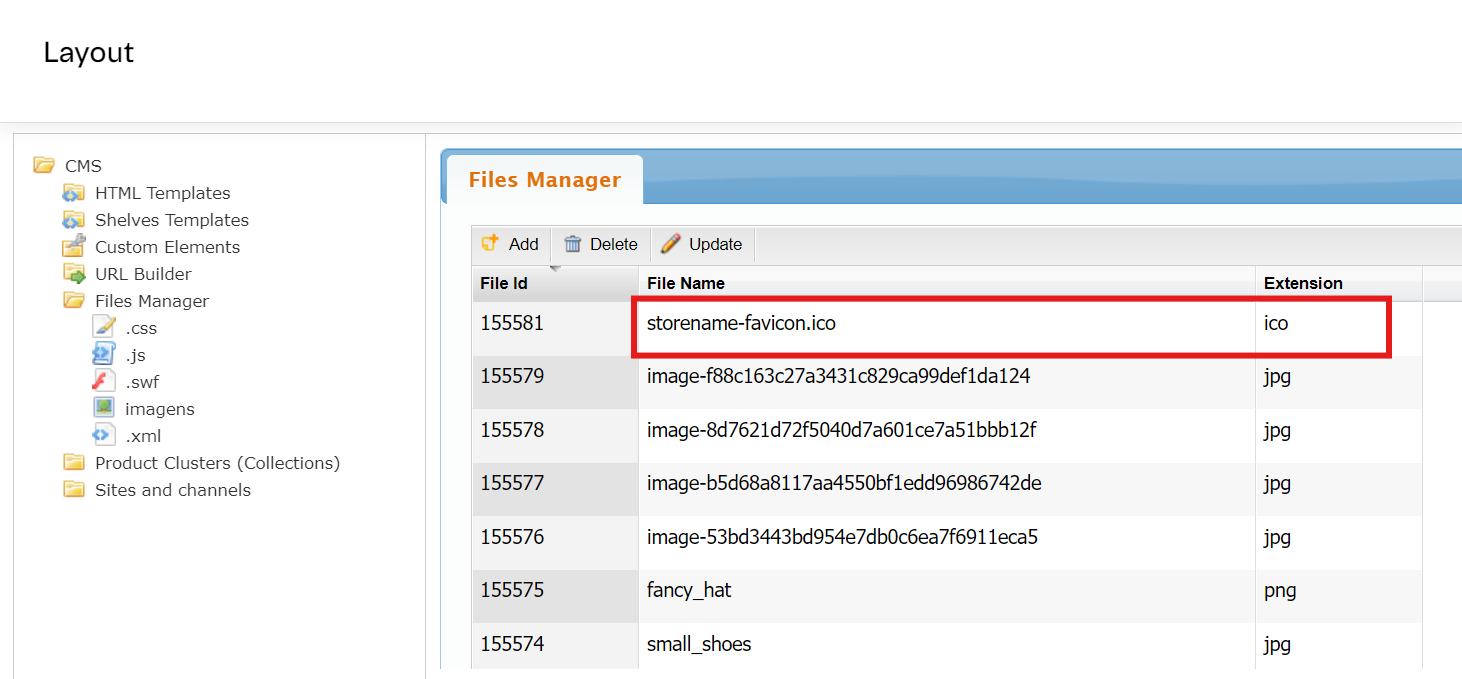Open Sites and channels tree item
Image resolution: width=1462 pixels, height=679 pixels.
click(x=172, y=490)
